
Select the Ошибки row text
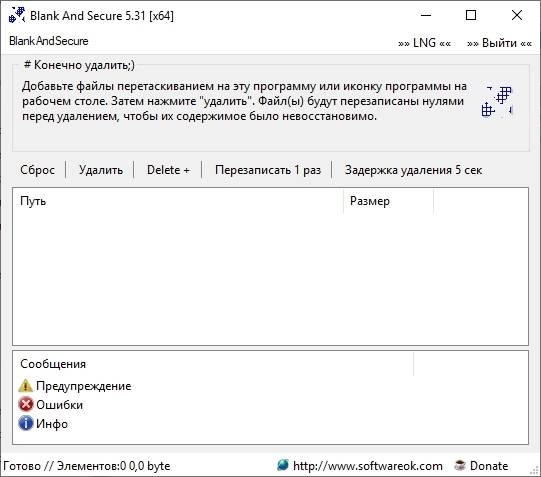[x=59, y=405]
